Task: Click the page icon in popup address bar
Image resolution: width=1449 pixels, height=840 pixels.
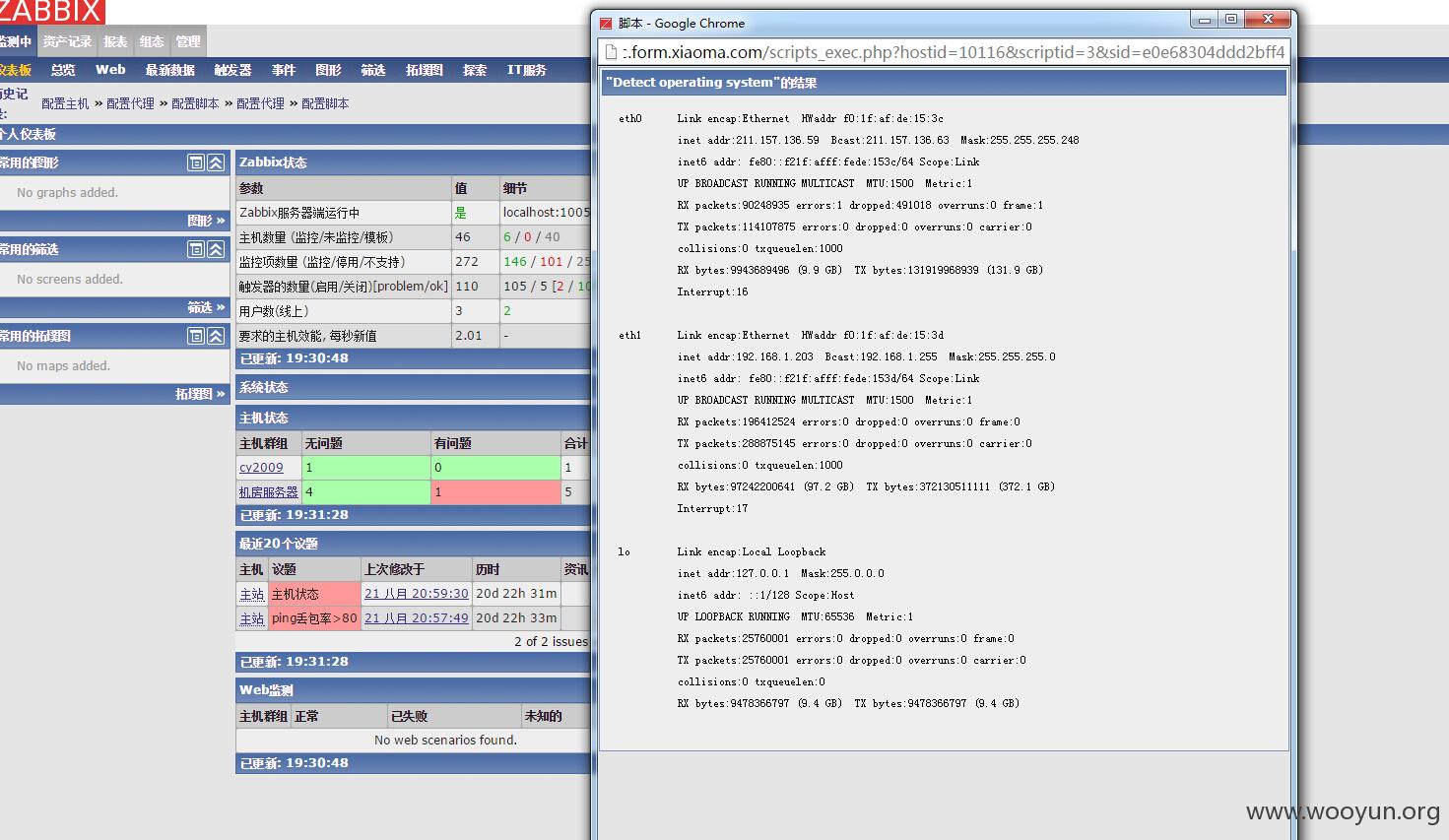Action: pyautogui.click(x=611, y=52)
